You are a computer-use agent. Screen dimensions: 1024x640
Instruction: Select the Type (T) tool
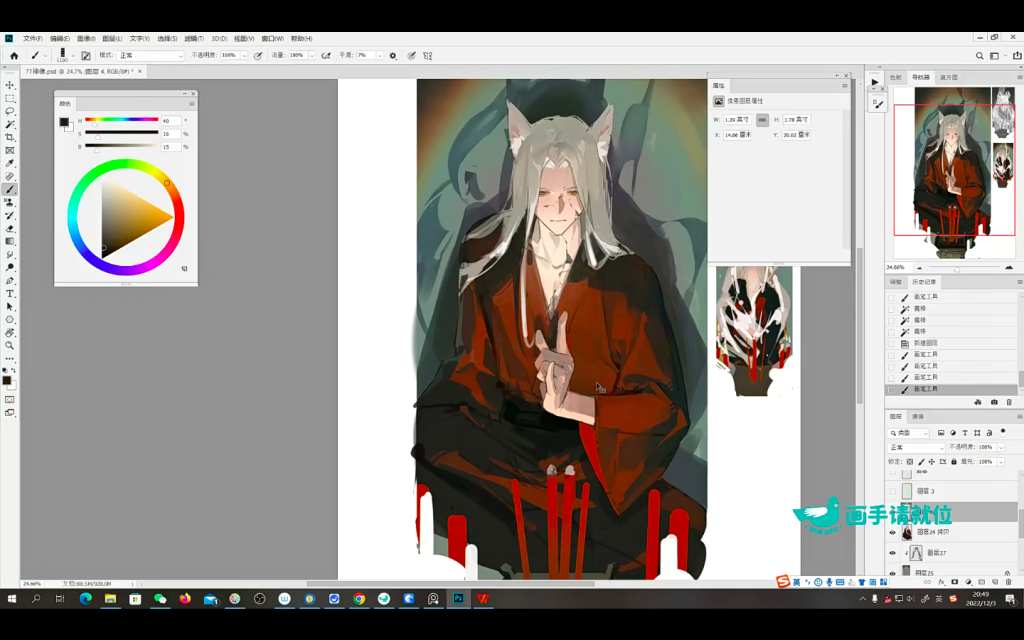point(10,294)
